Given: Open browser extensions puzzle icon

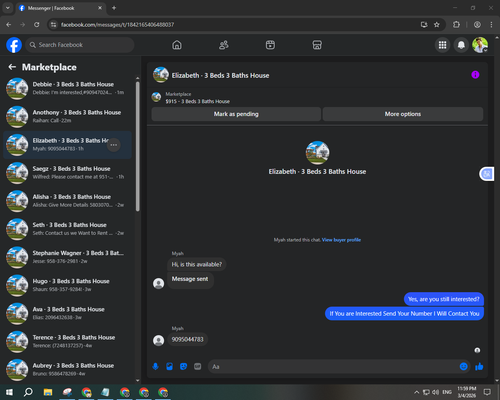Looking at the screenshot, I should 456,25.
